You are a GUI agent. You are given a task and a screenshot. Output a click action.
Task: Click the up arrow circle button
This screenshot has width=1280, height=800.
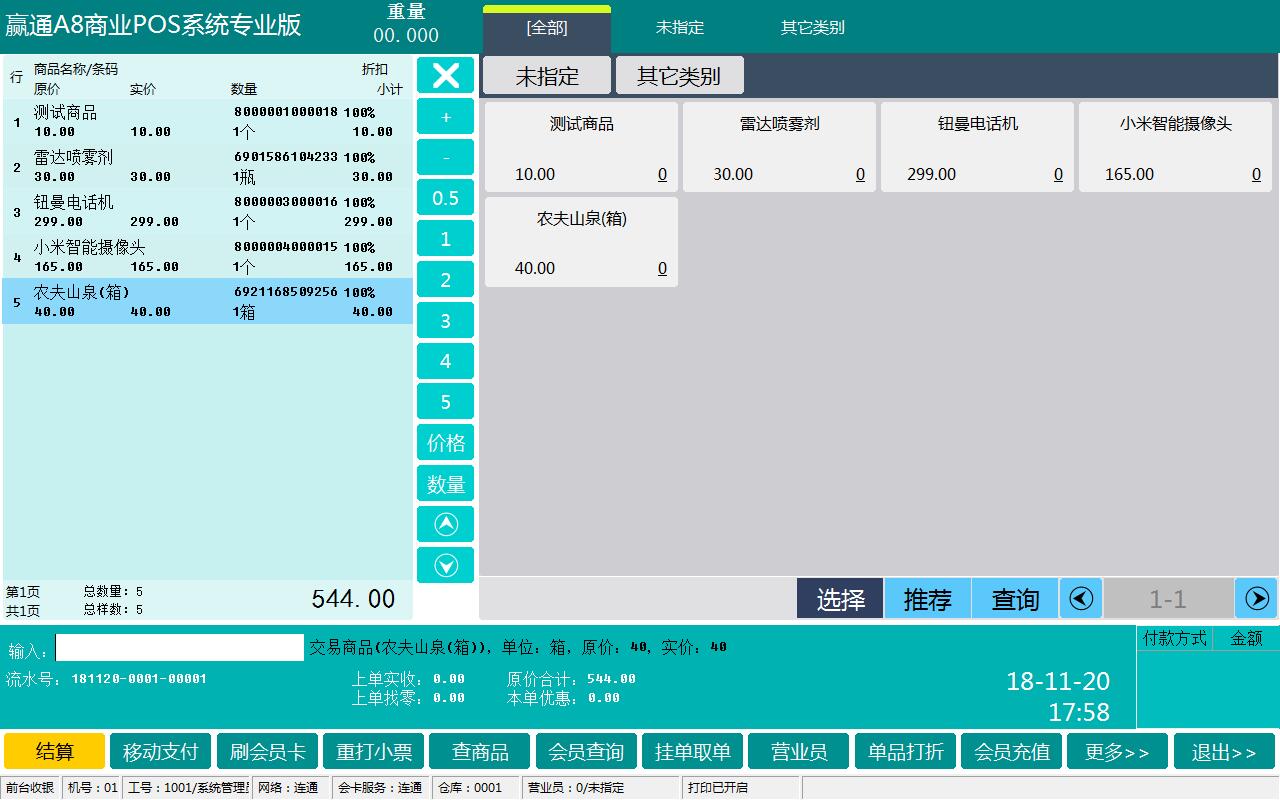(445, 524)
